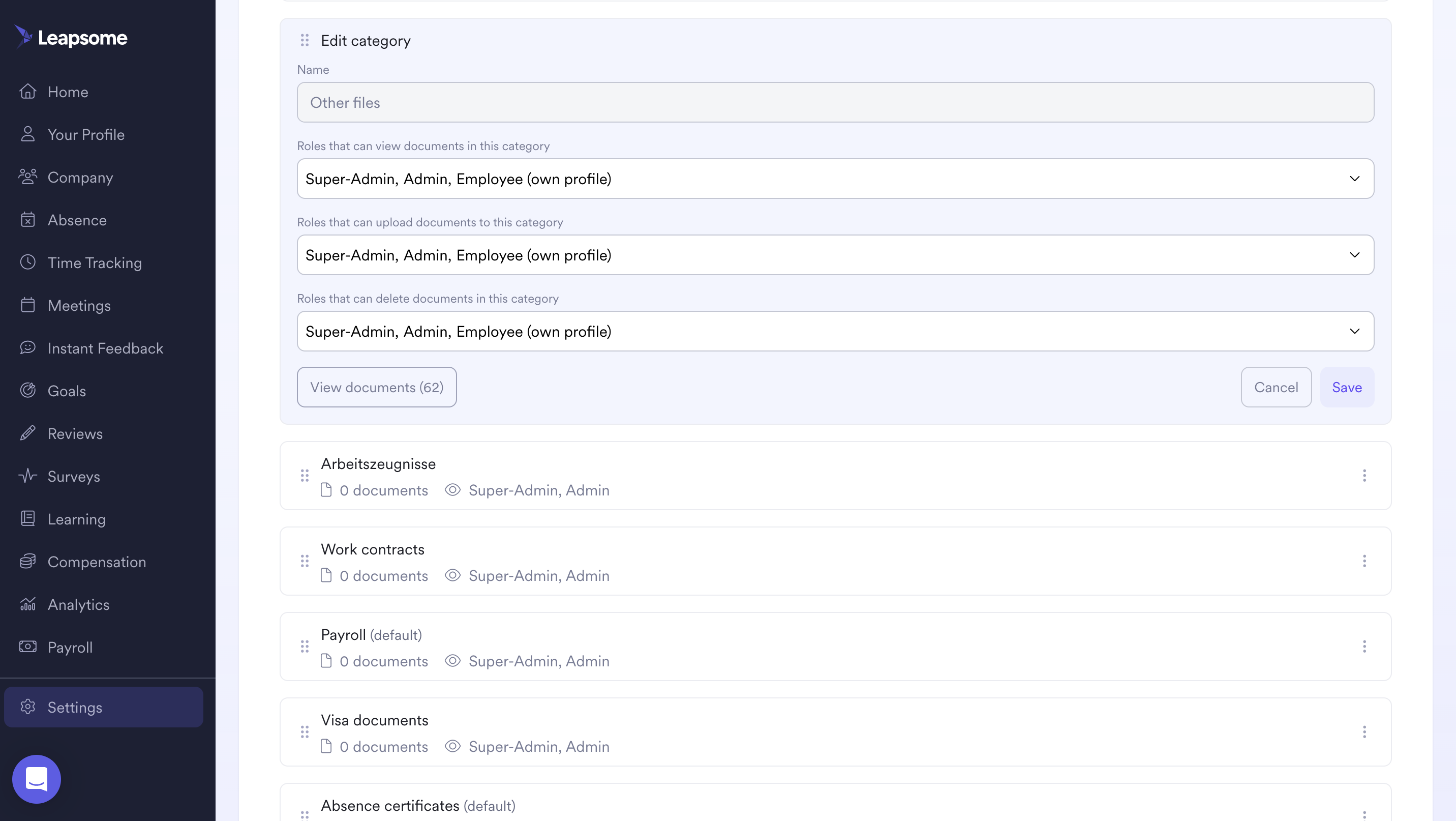Click the Learning book icon

(x=27, y=518)
